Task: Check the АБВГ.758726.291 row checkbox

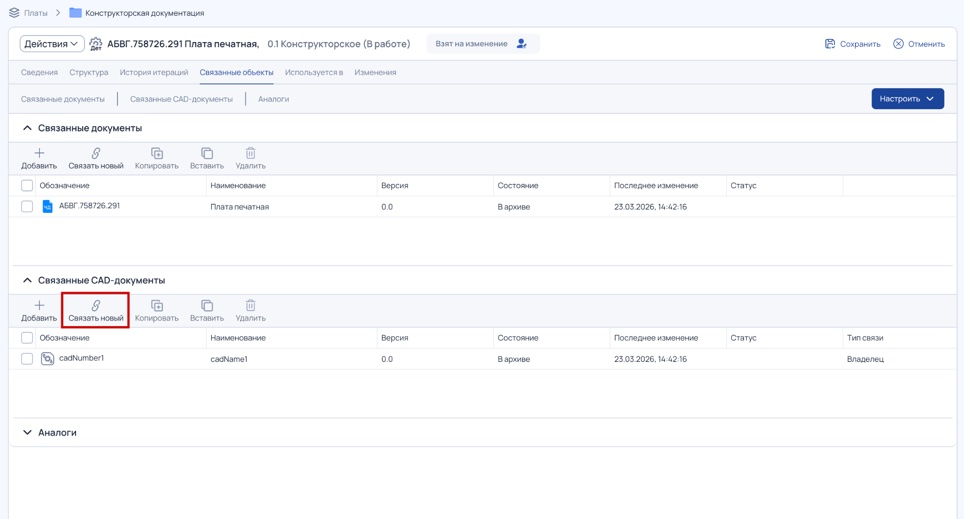Action: [x=27, y=207]
